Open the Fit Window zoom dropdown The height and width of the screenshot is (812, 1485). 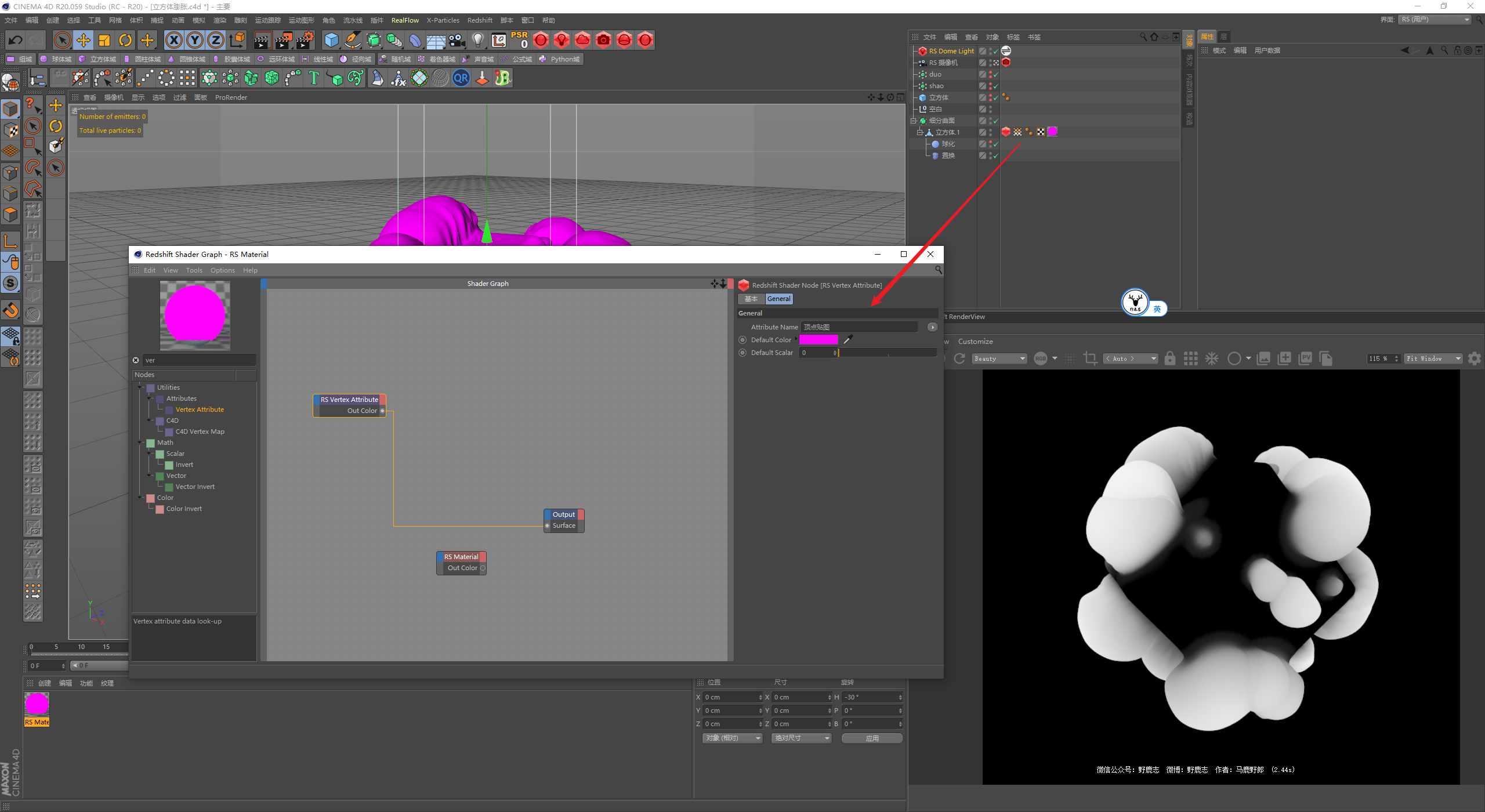coord(1433,358)
